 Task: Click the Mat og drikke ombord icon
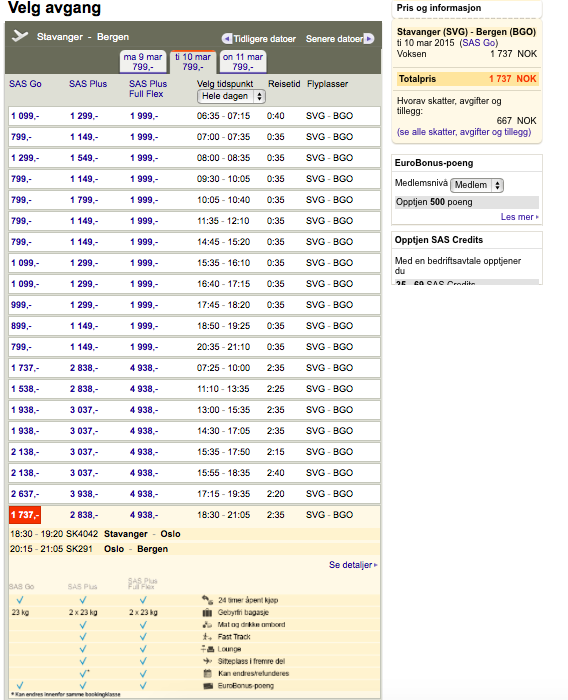tap(207, 624)
